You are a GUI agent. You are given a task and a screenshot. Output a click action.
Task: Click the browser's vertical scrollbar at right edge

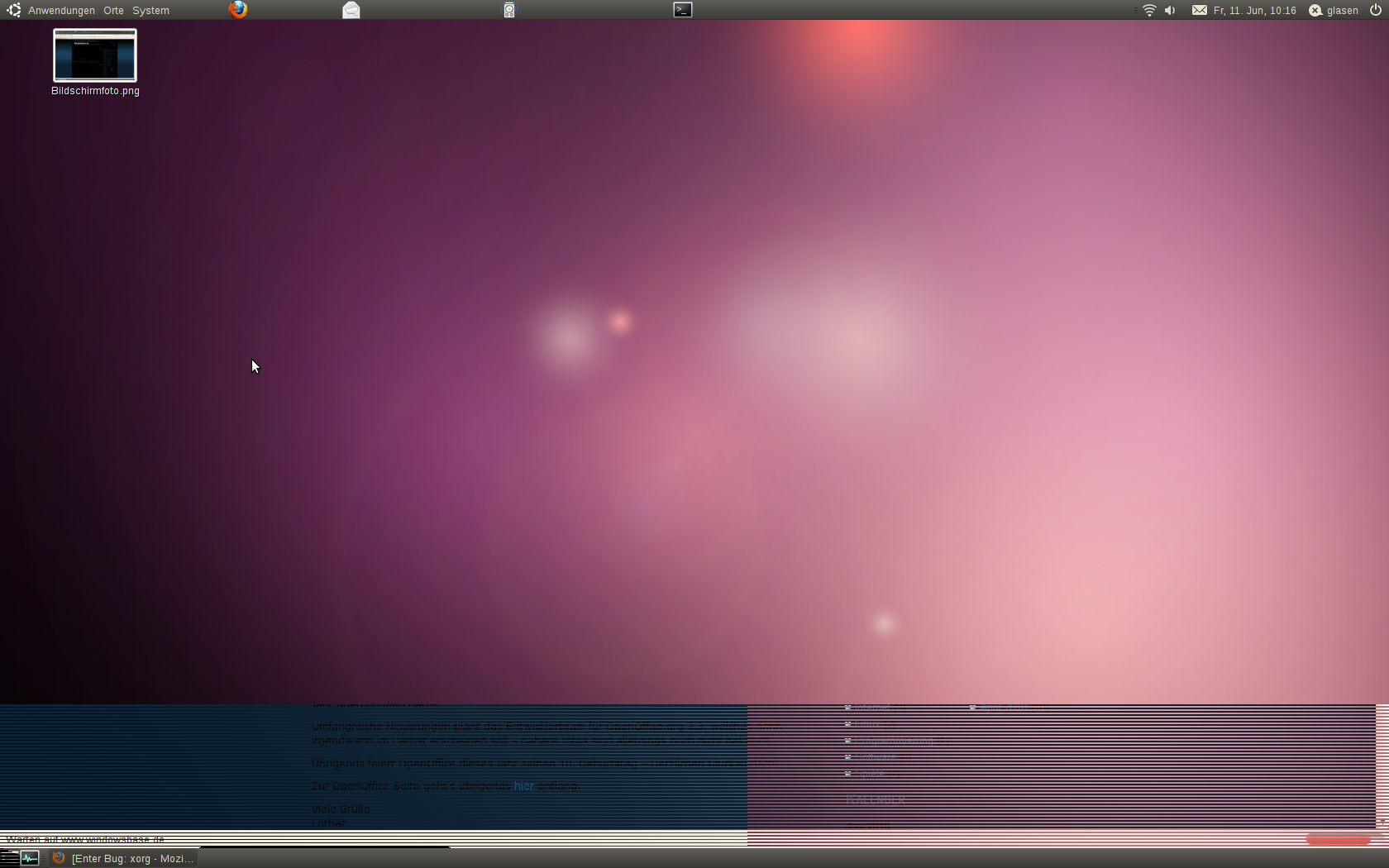pos(1382,761)
